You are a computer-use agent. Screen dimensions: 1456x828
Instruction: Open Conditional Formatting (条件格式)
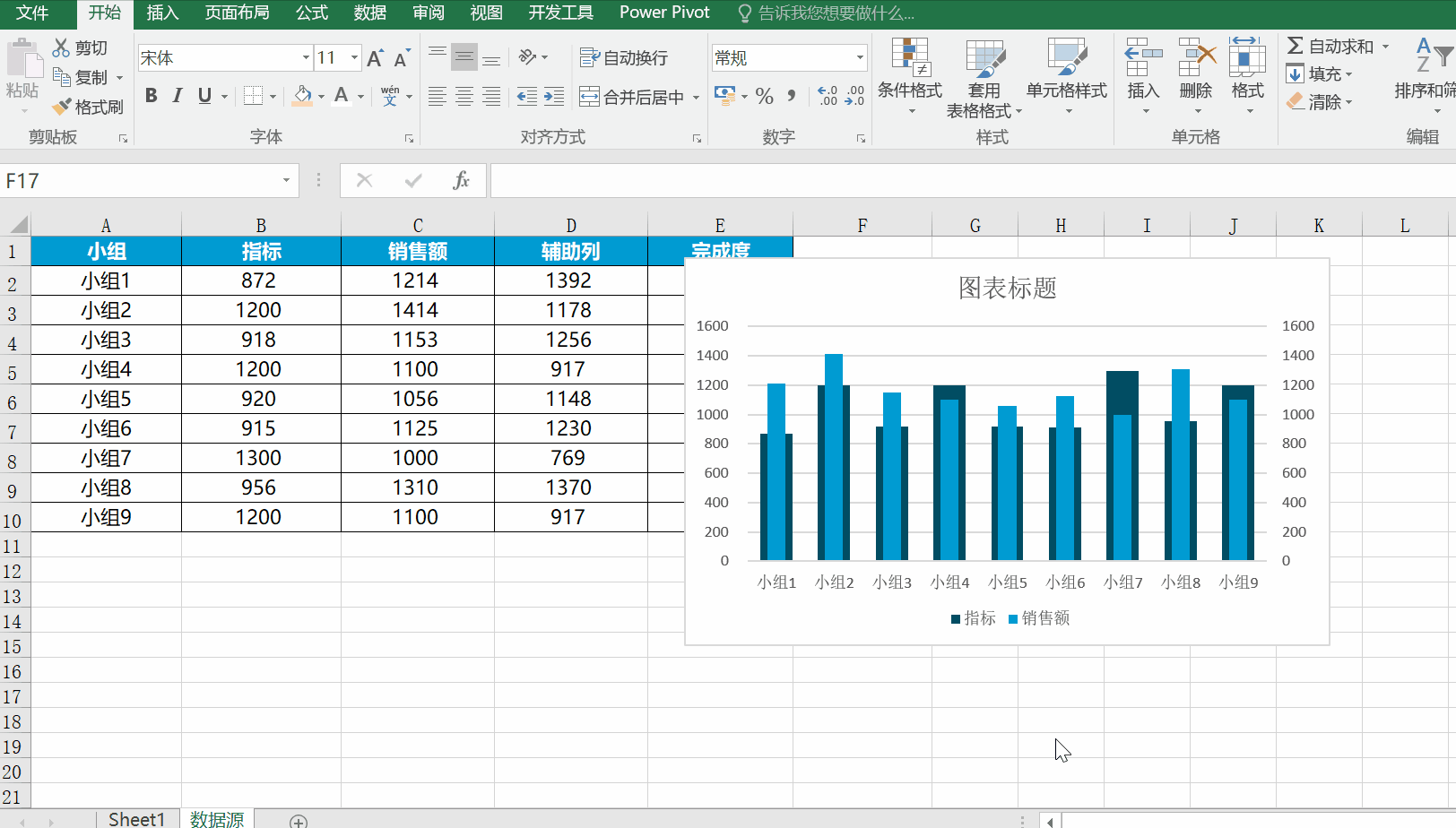tap(910, 76)
